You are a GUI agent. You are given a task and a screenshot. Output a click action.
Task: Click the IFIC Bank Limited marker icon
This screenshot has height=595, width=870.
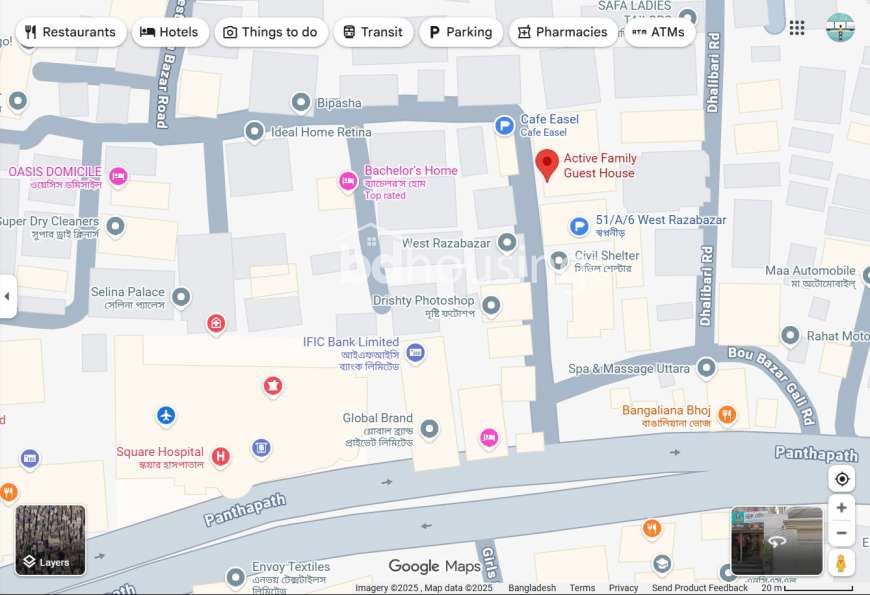point(415,352)
